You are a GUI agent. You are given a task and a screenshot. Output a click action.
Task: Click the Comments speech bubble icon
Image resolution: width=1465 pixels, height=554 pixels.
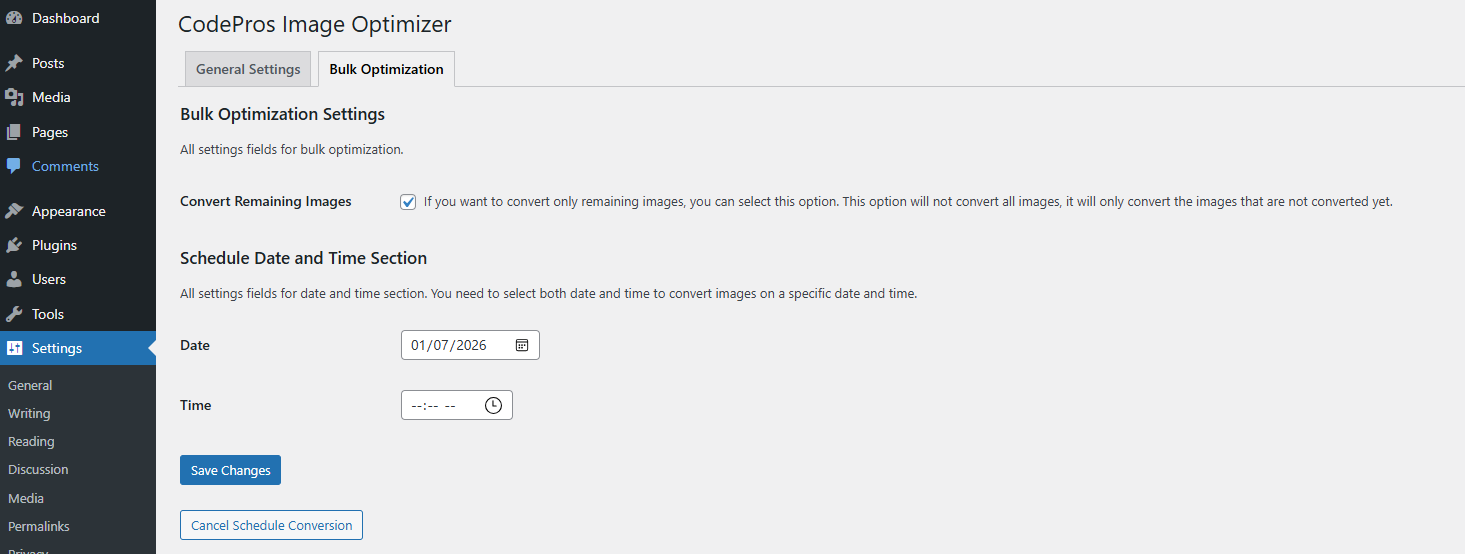click(14, 166)
